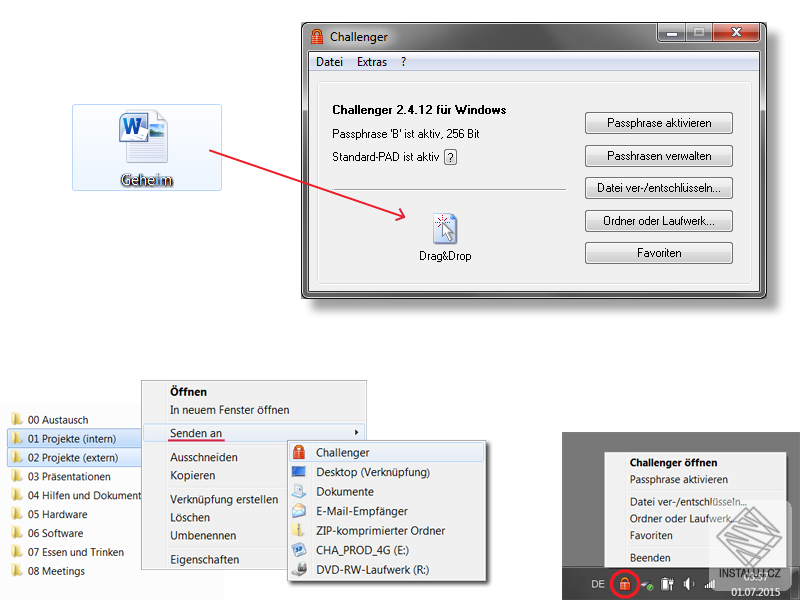Select the 01 Projekte (intern) folder
Viewport: 800px width, 600px height.
click(x=74, y=438)
